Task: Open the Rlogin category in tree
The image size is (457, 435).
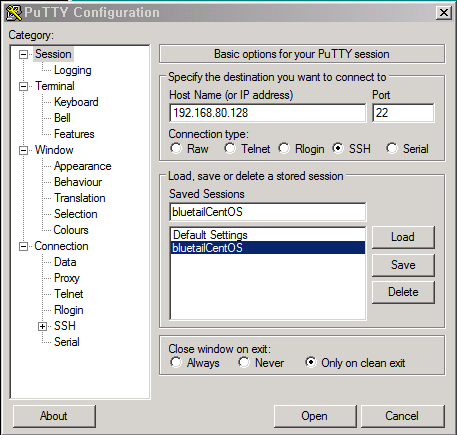Action: pyautogui.click(x=69, y=310)
